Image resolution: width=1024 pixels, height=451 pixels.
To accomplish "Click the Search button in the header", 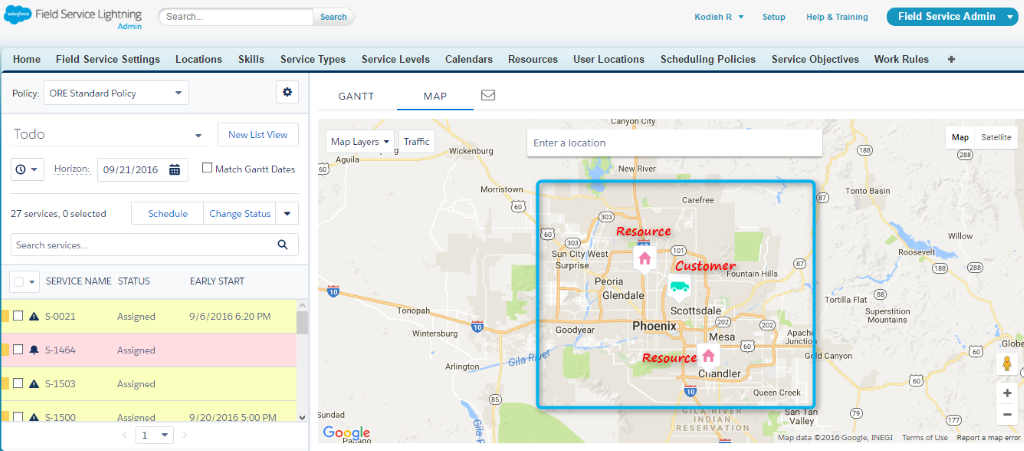I will point(333,17).
